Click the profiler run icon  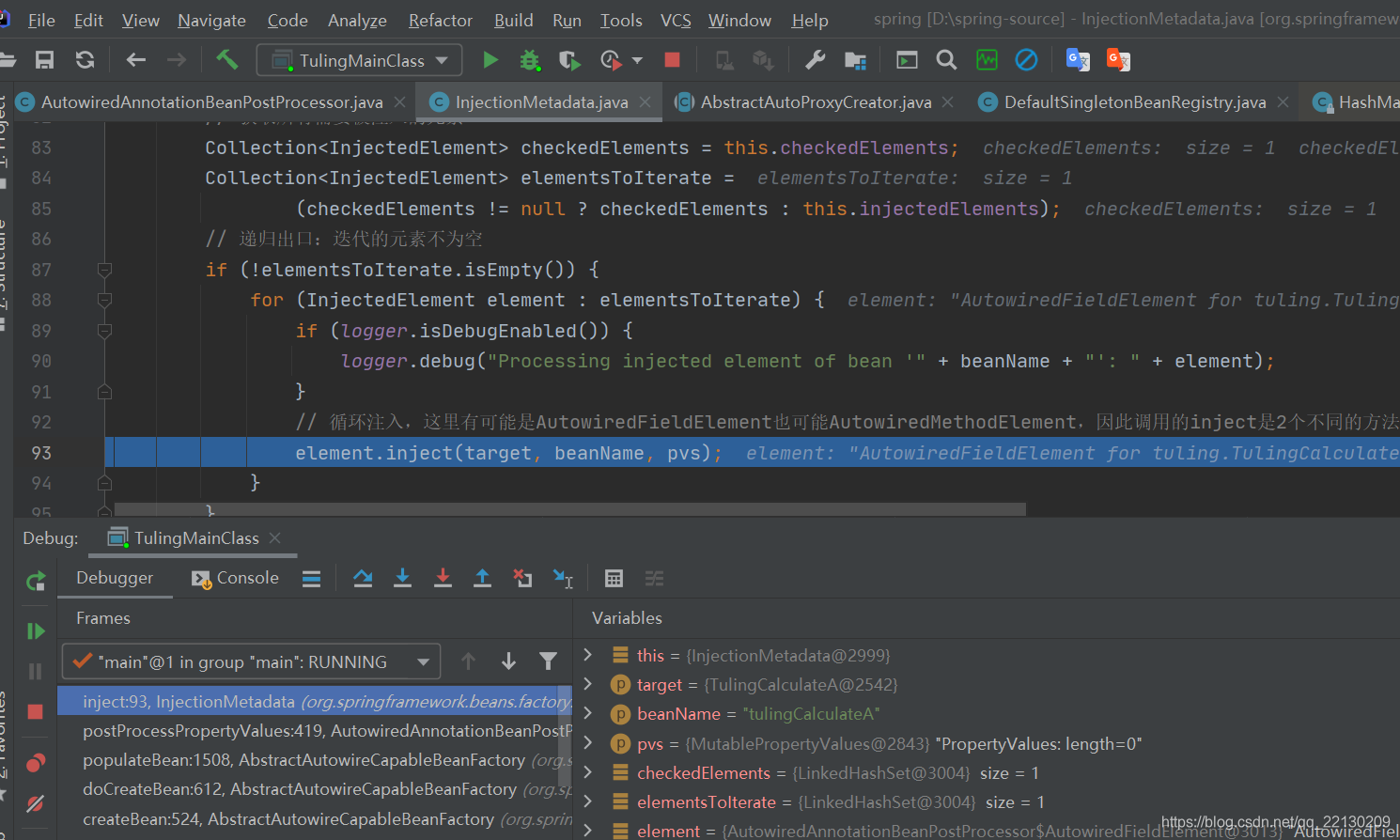point(611,60)
